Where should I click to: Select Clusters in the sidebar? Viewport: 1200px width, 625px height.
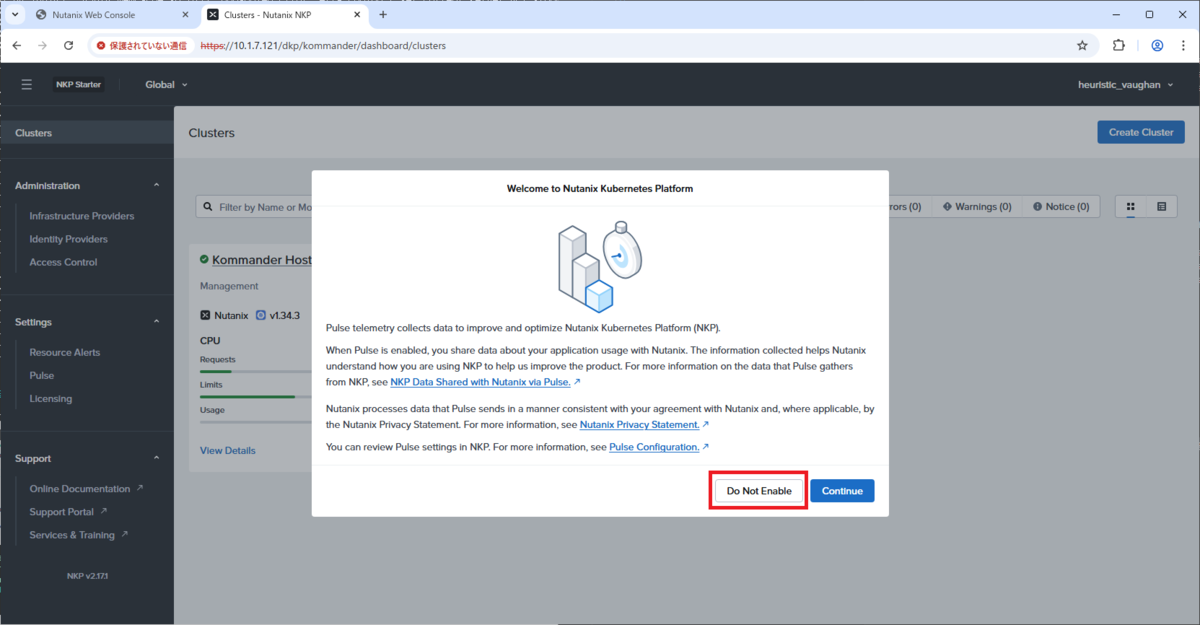87,133
